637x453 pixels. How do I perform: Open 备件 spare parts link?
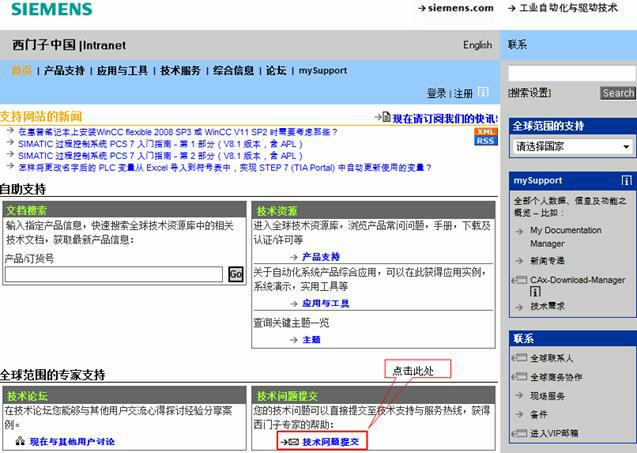(539, 414)
